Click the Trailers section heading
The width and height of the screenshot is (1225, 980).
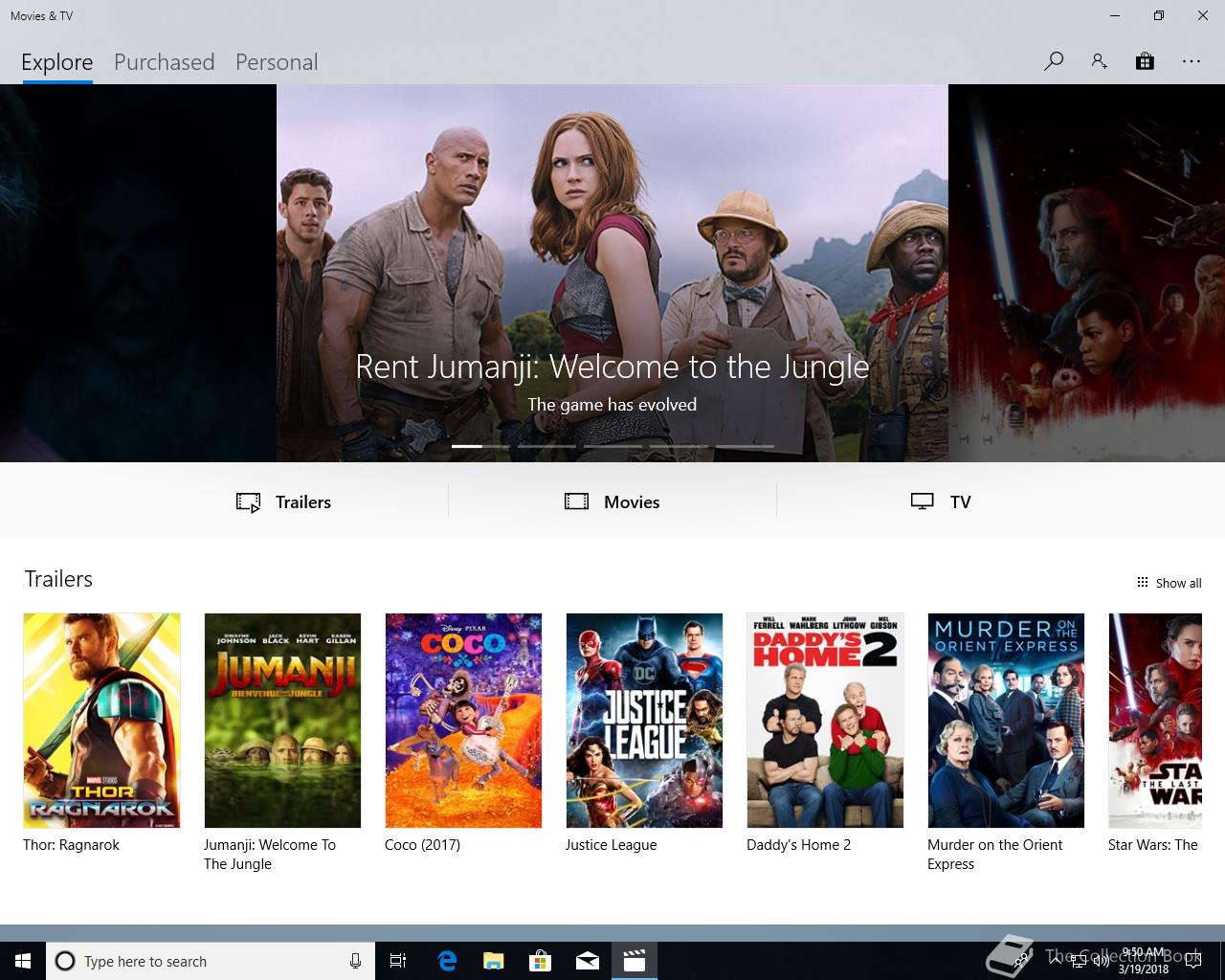point(58,579)
